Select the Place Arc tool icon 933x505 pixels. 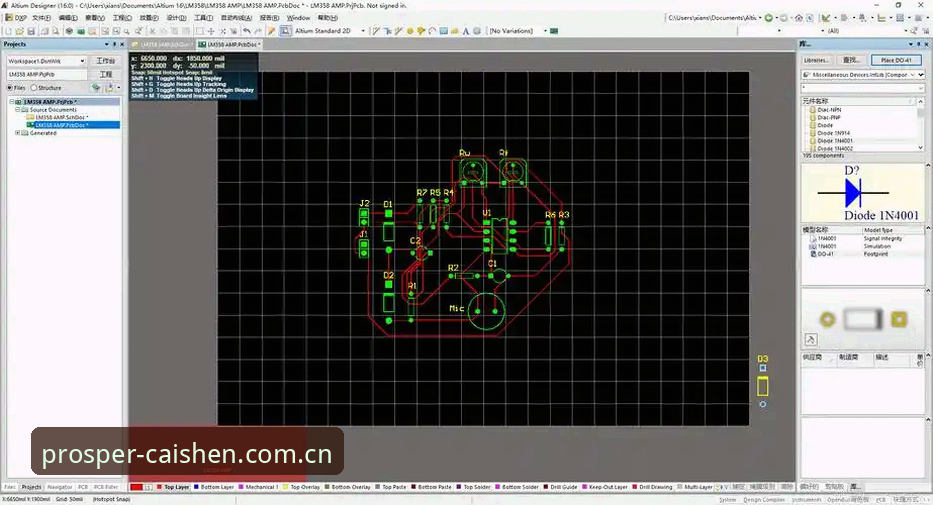pyautogui.click(x=432, y=30)
